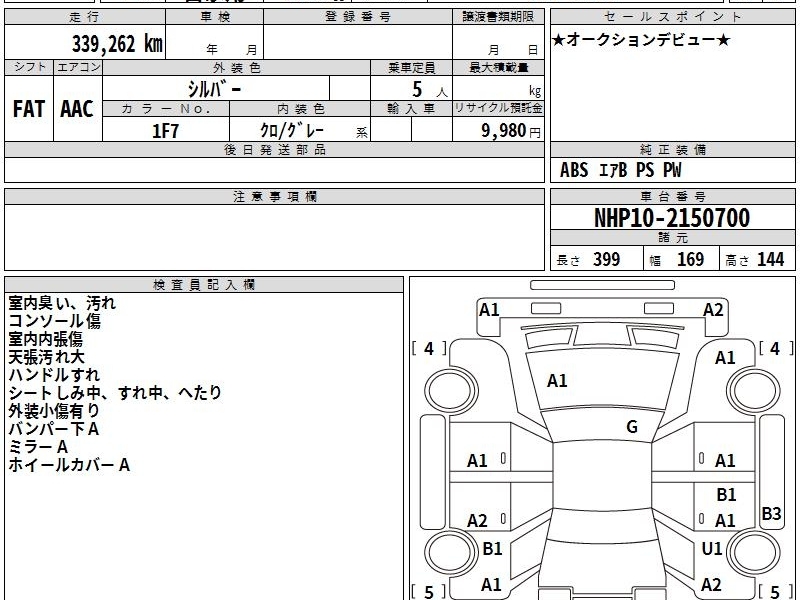Click the 登録番号 header cell

358,17
